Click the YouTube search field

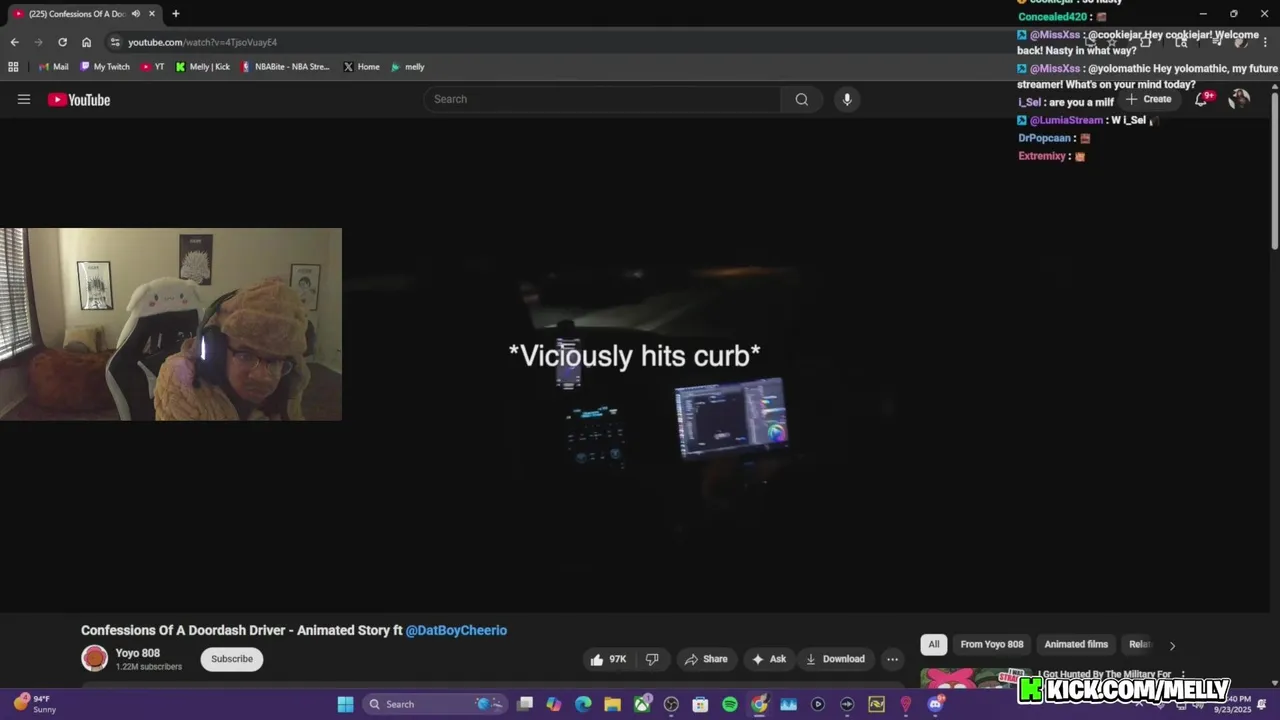point(602,99)
